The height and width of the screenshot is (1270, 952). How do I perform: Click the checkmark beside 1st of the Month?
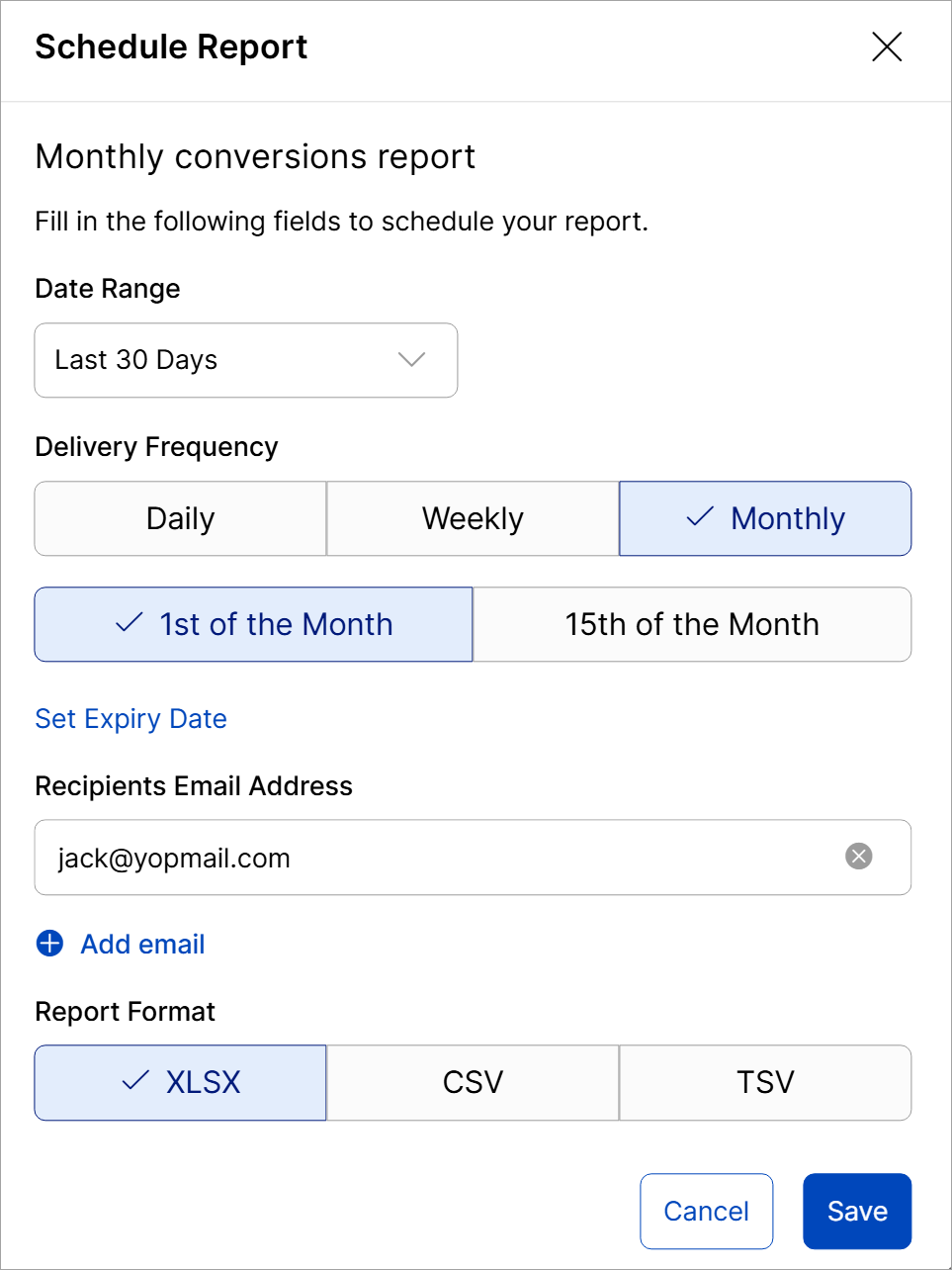[x=130, y=624]
